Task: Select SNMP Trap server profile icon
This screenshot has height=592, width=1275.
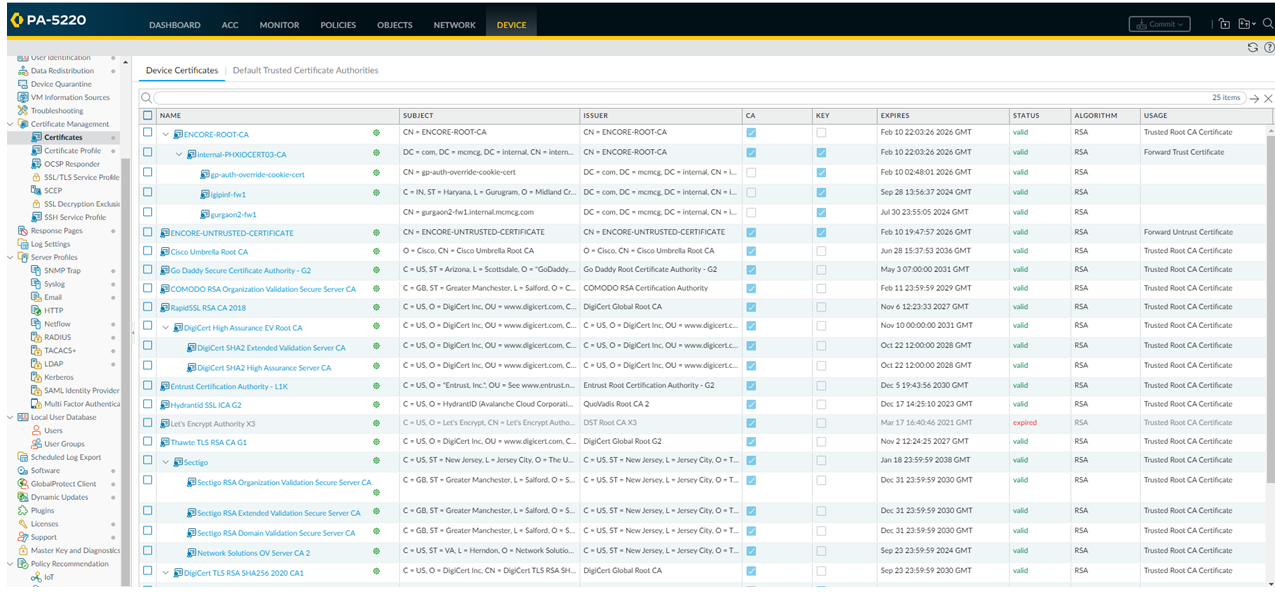Action: click(37, 271)
